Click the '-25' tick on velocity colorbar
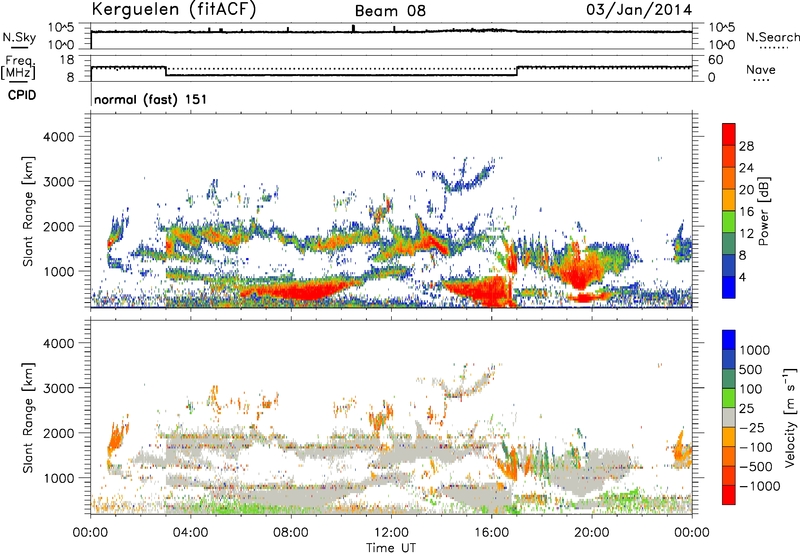 pos(752,427)
